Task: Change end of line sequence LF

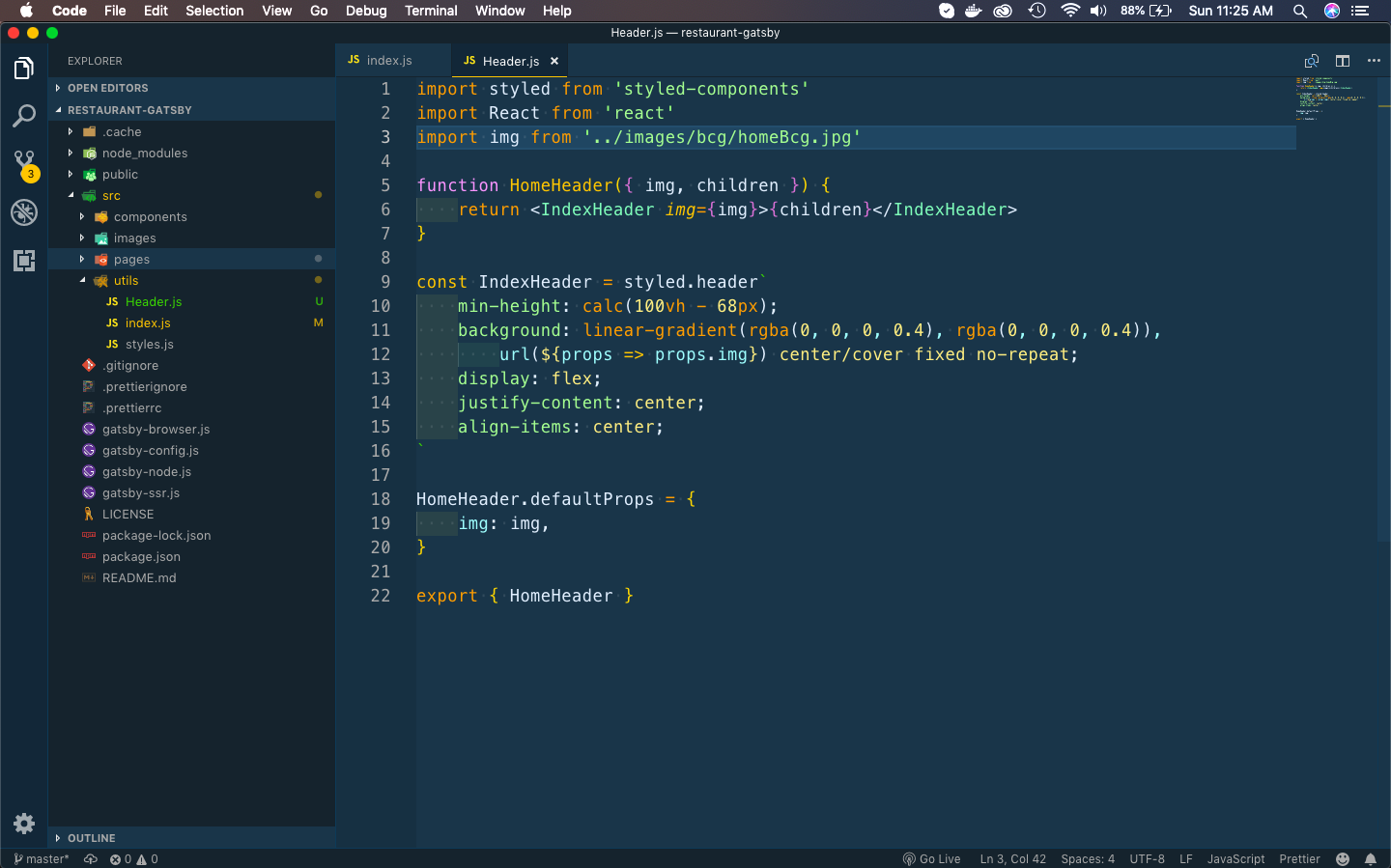Action: (x=1185, y=859)
